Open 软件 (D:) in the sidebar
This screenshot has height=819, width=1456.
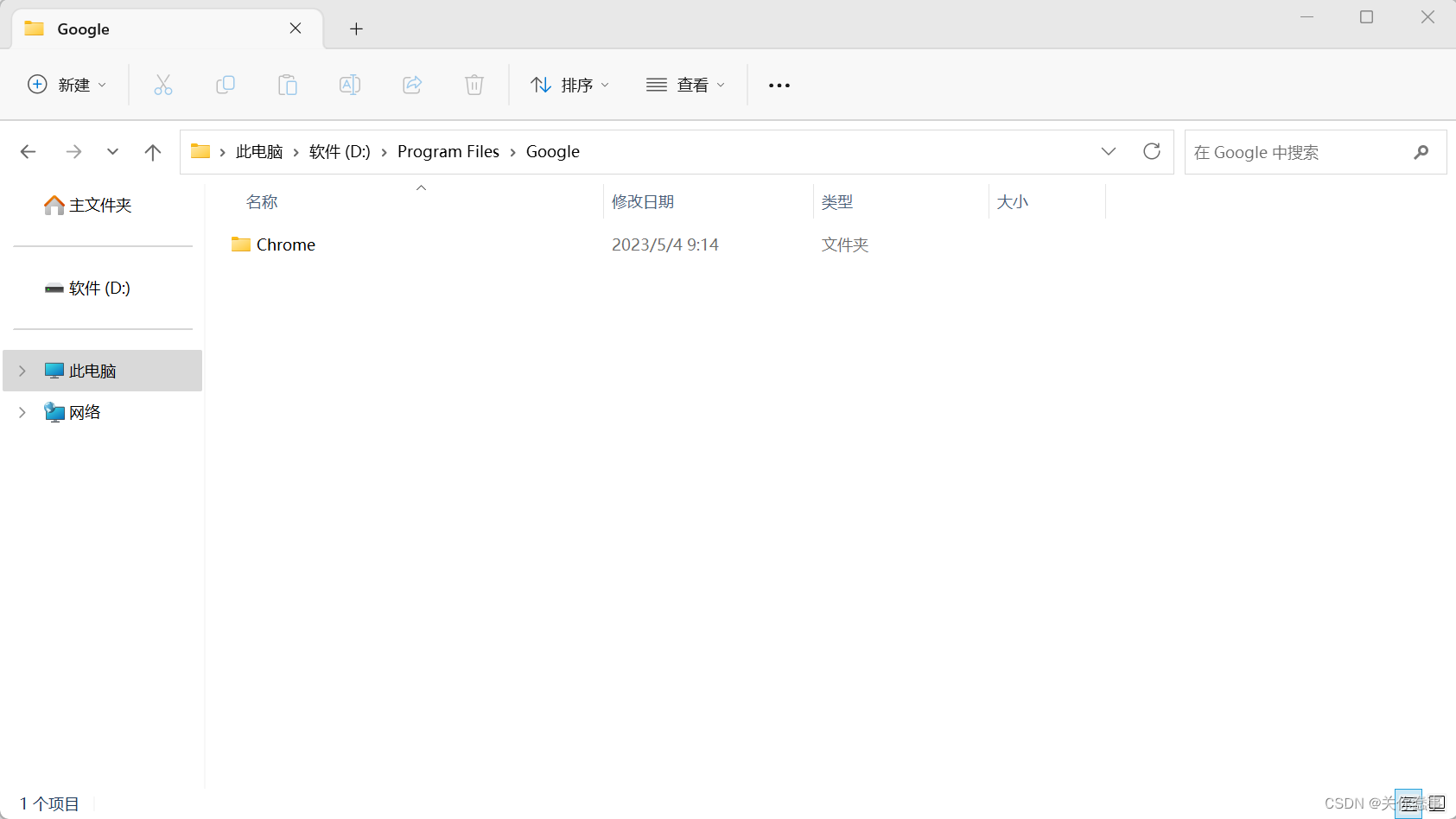tap(88, 288)
